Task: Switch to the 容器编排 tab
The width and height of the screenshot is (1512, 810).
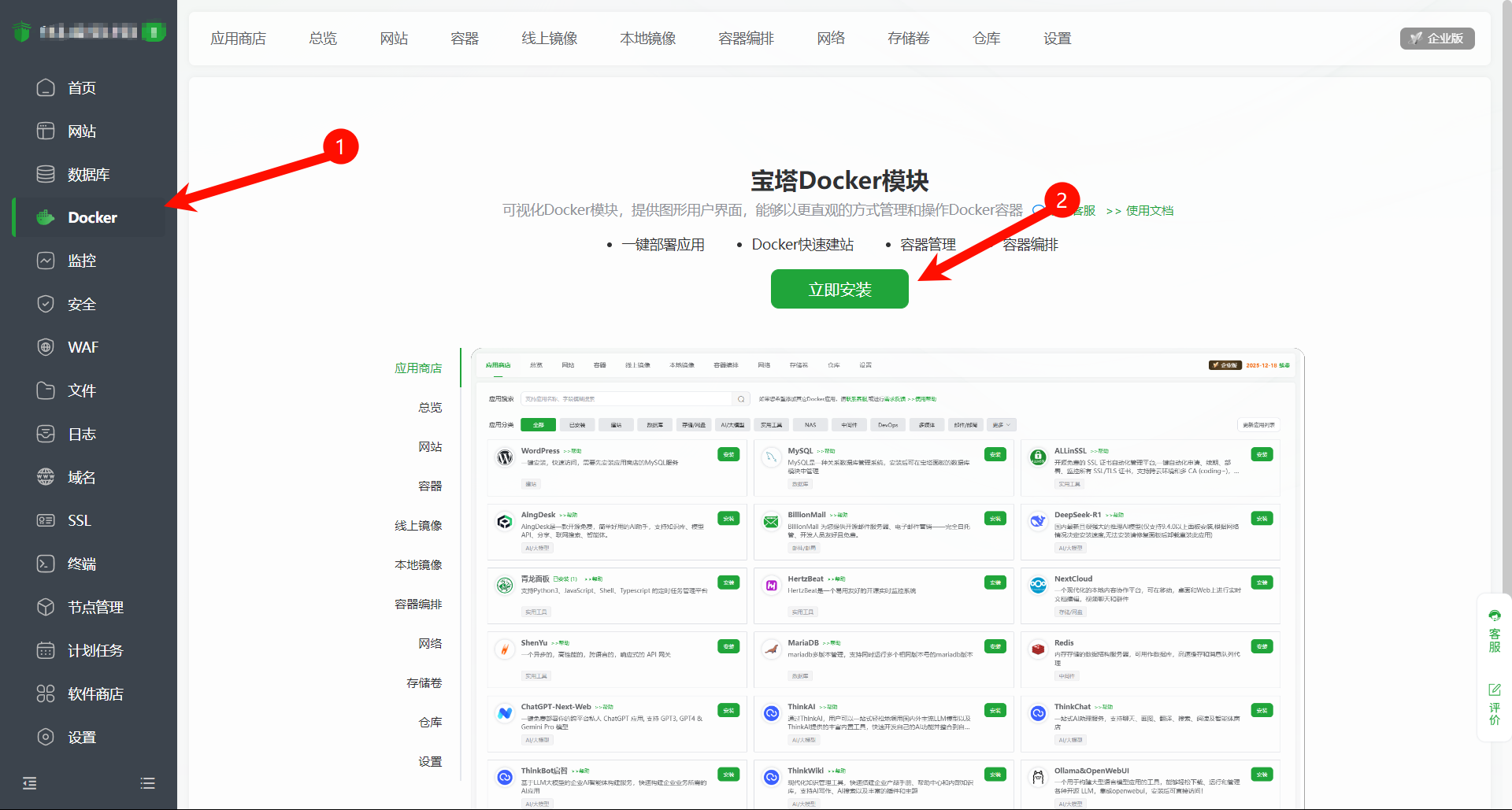Action: [747, 37]
